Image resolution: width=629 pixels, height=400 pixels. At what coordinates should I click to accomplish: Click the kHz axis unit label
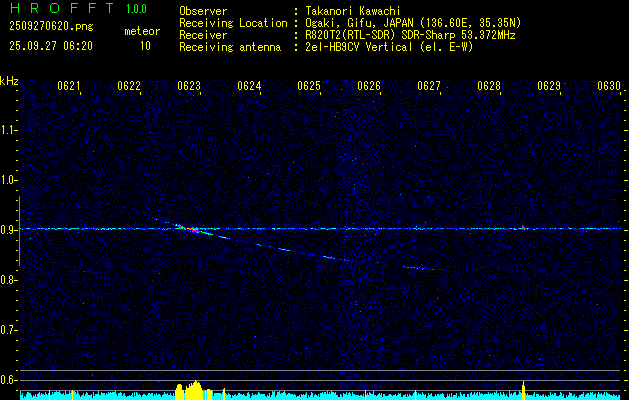[x=9, y=81]
